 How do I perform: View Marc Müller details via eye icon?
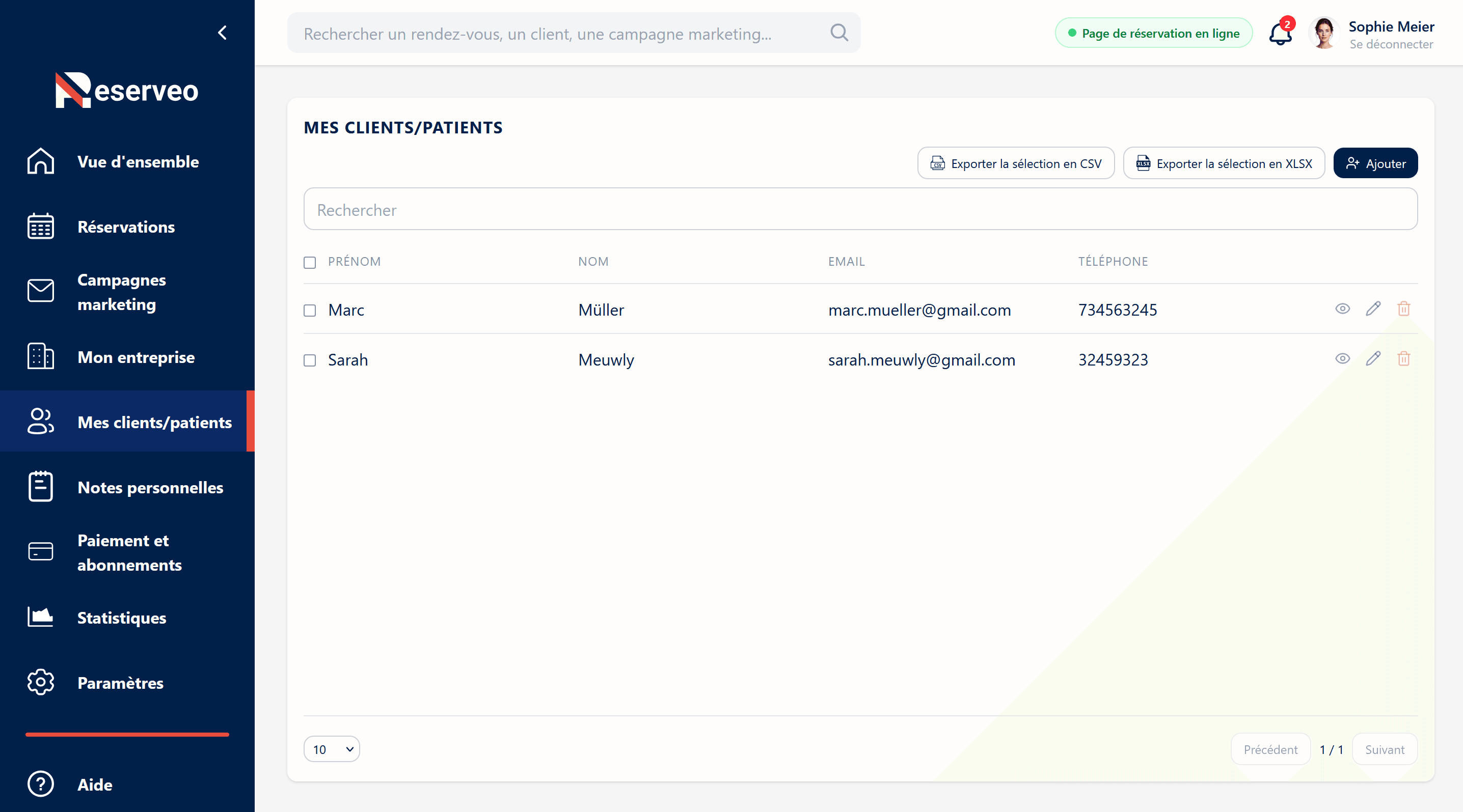(x=1343, y=309)
